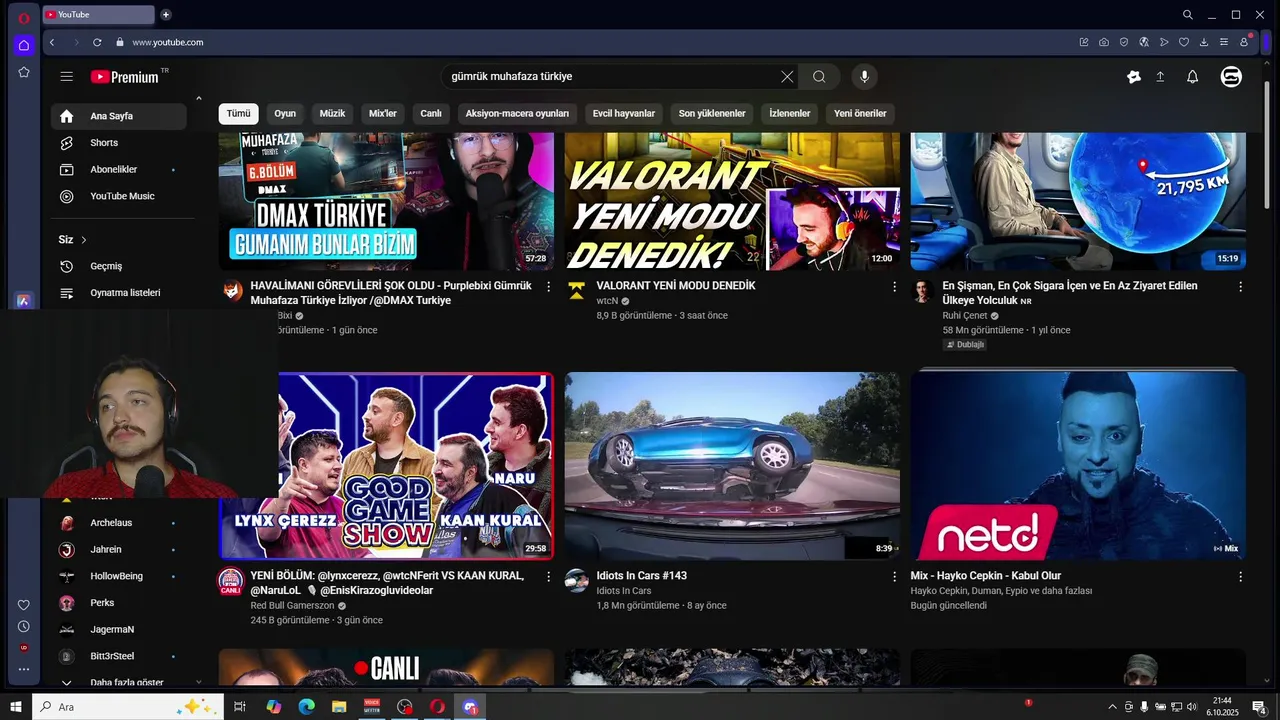Click the address bar URL
The image size is (1280, 720).
click(x=168, y=42)
